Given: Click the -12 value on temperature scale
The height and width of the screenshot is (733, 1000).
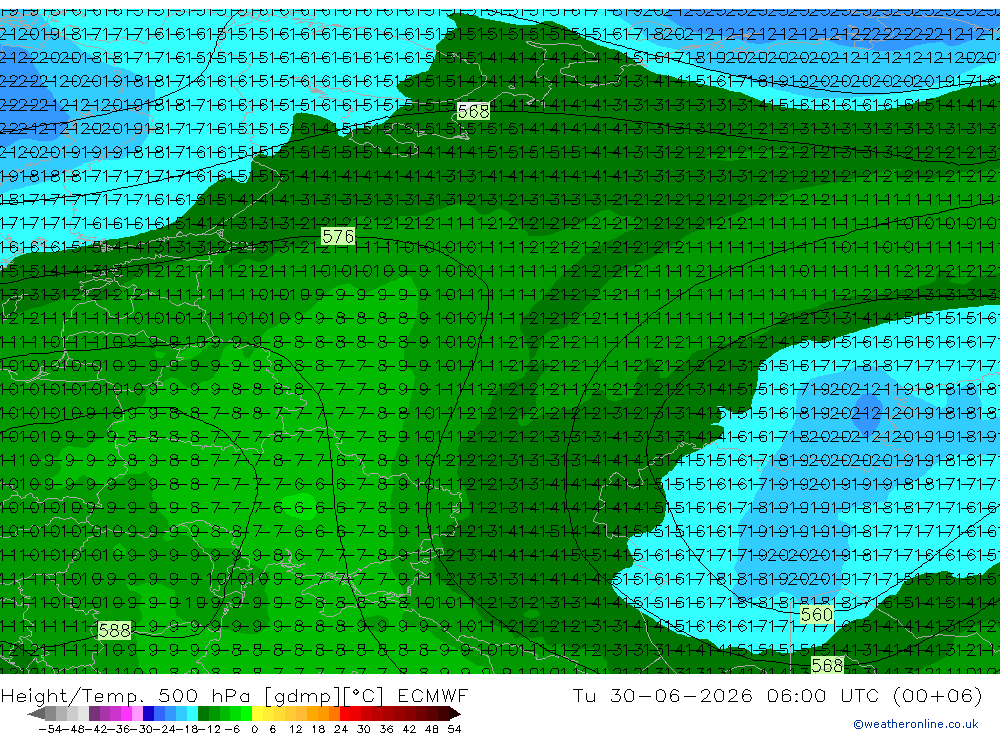Looking at the screenshot, I should 209,729.
